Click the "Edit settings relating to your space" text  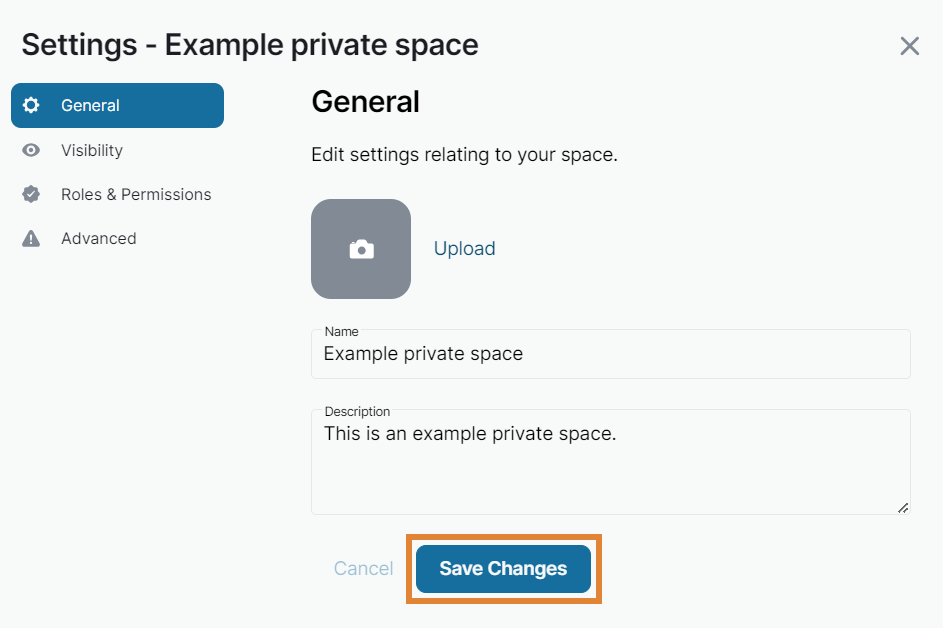[x=464, y=156]
